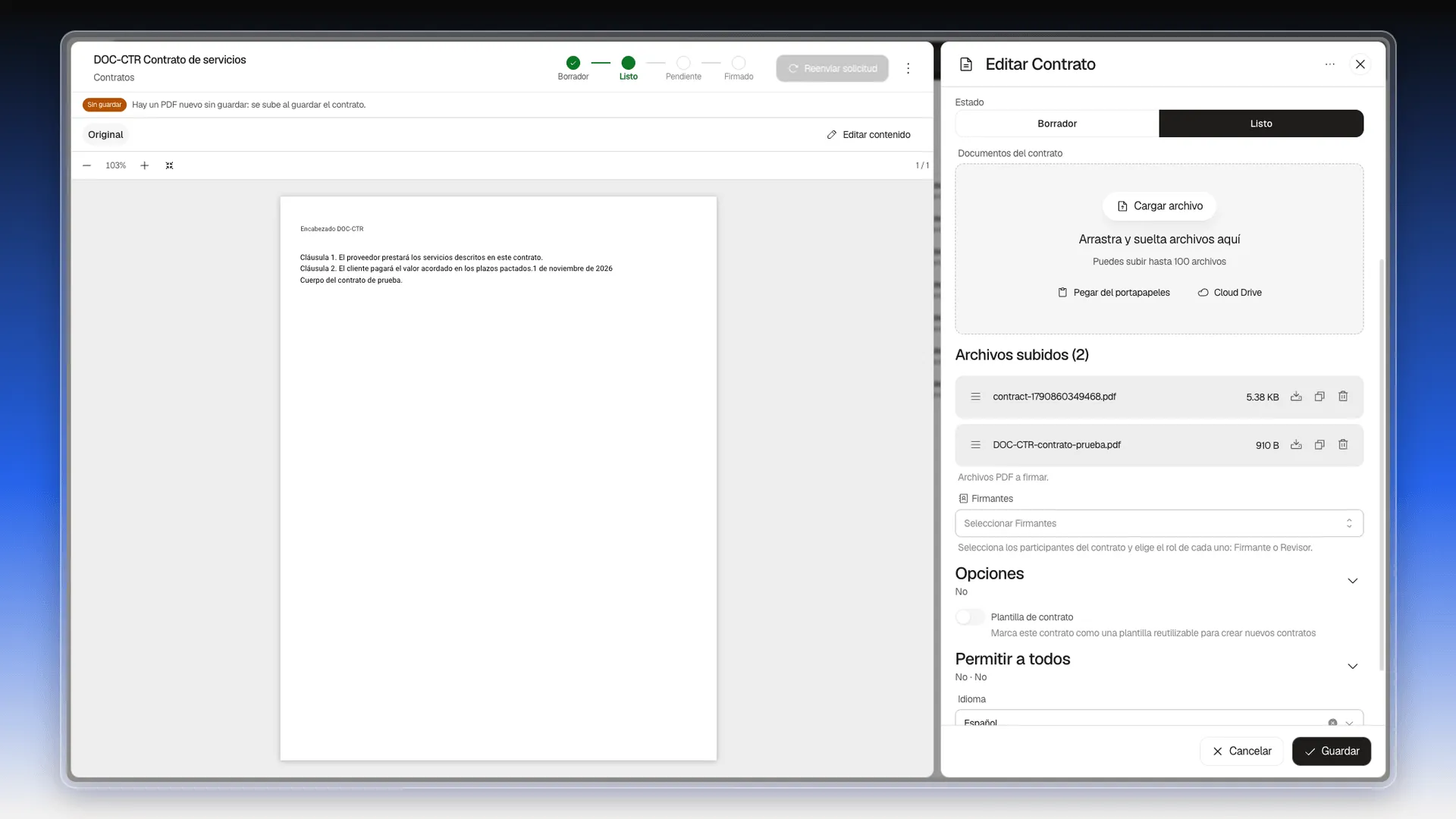Clear the selected Idioma value

coord(1332,723)
